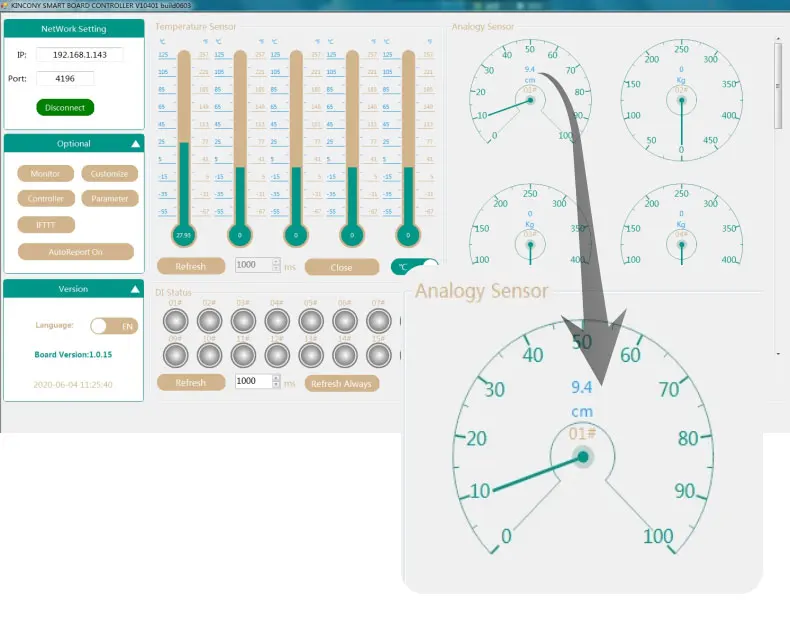This screenshot has width=790, height=626.
Task: Click the Analogy Sensor scrollbar down arrow
Action: [778, 354]
